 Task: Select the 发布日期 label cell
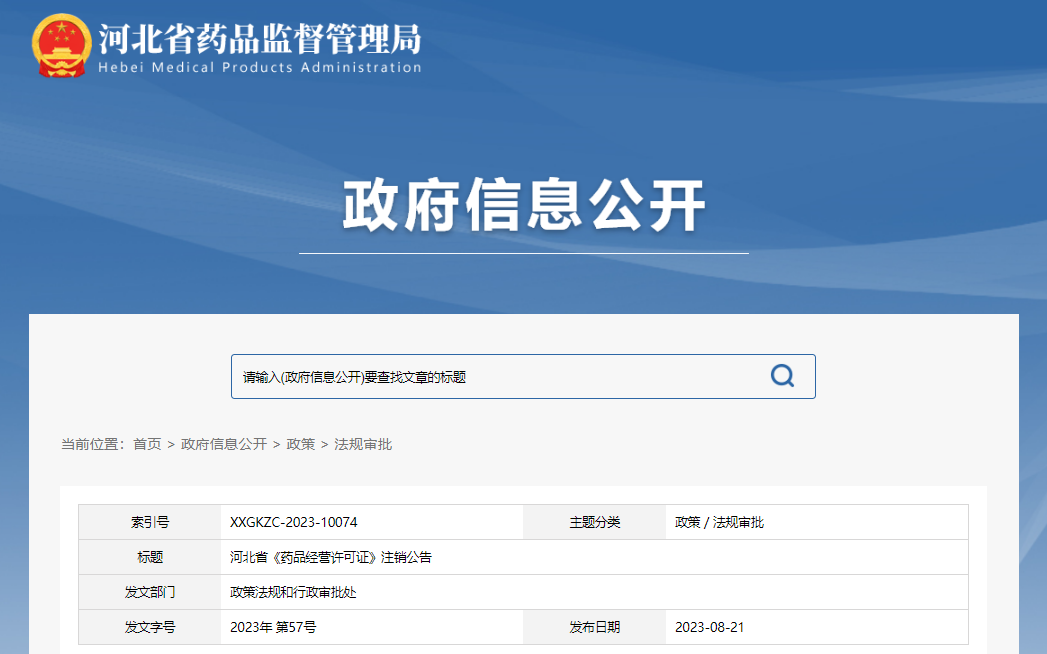(594, 627)
